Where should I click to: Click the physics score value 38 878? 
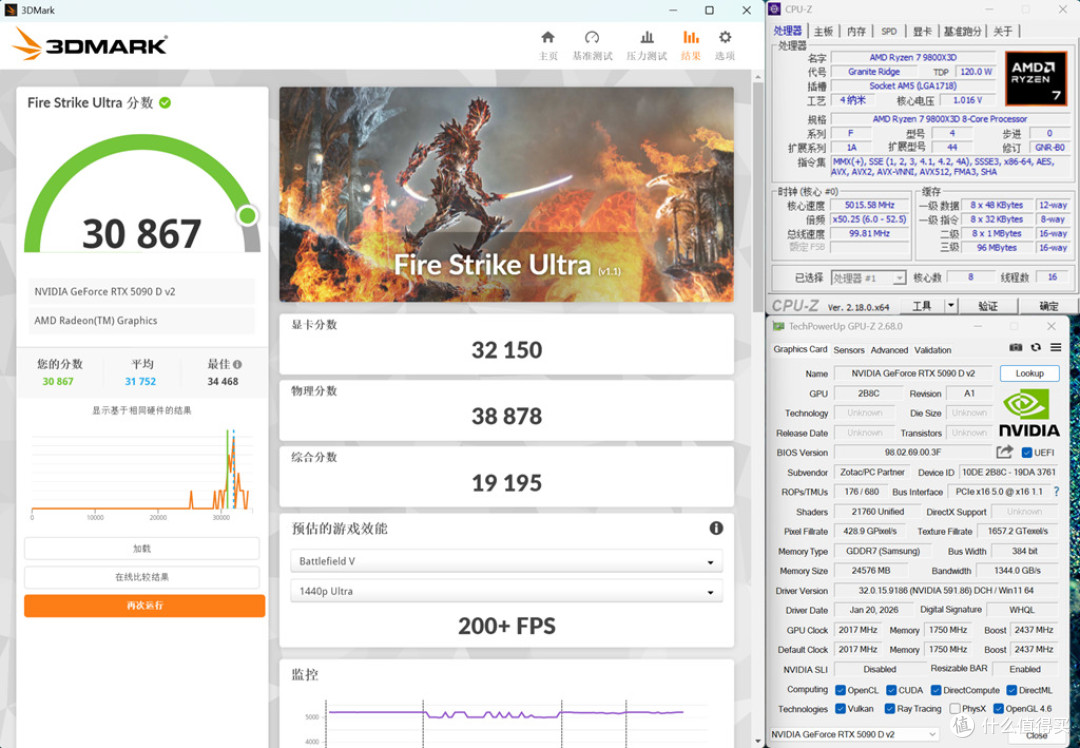(506, 416)
